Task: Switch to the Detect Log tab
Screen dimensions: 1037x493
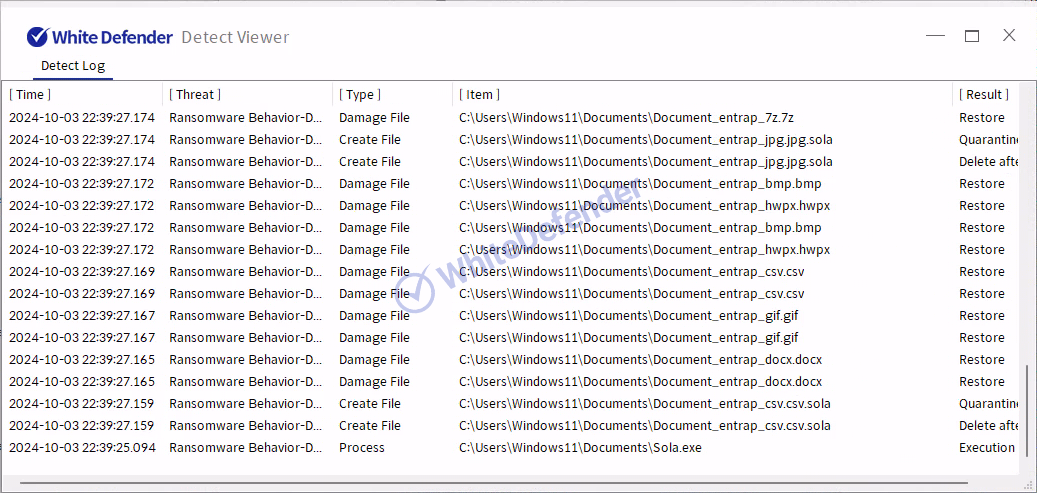Action: point(73,66)
